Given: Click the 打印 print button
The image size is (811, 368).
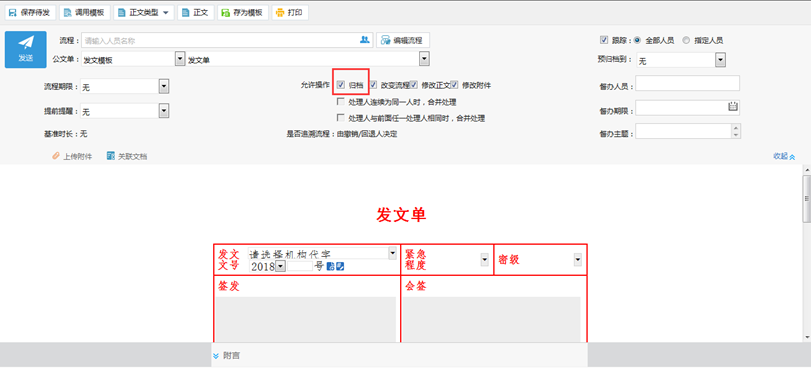Looking at the screenshot, I should (290, 12).
